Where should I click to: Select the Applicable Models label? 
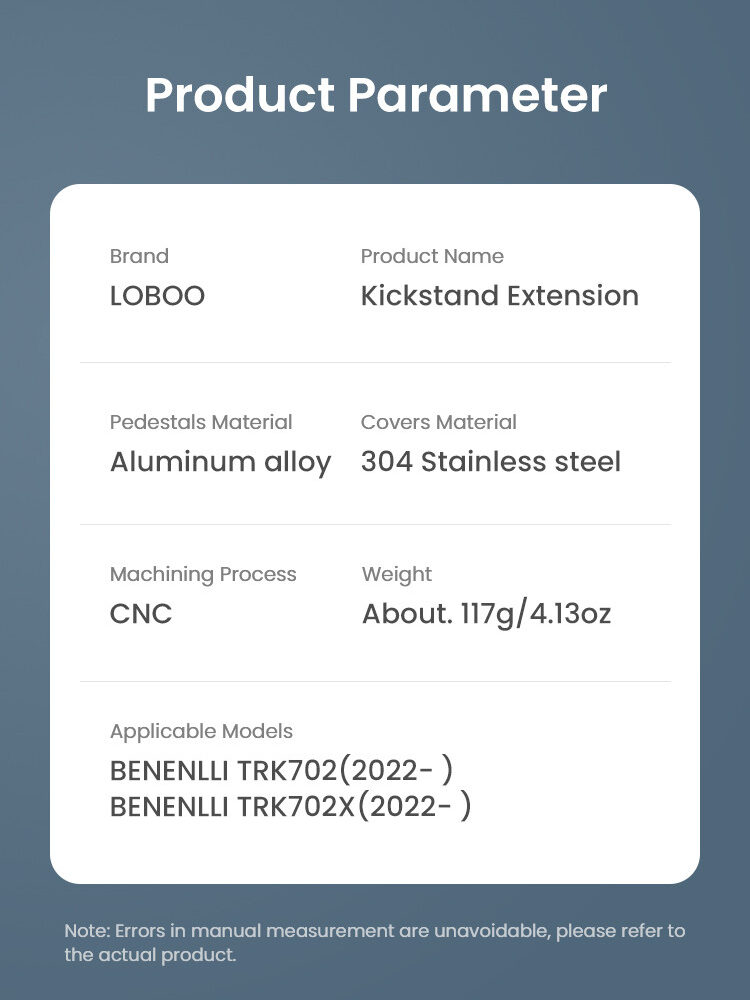point(201,732)
